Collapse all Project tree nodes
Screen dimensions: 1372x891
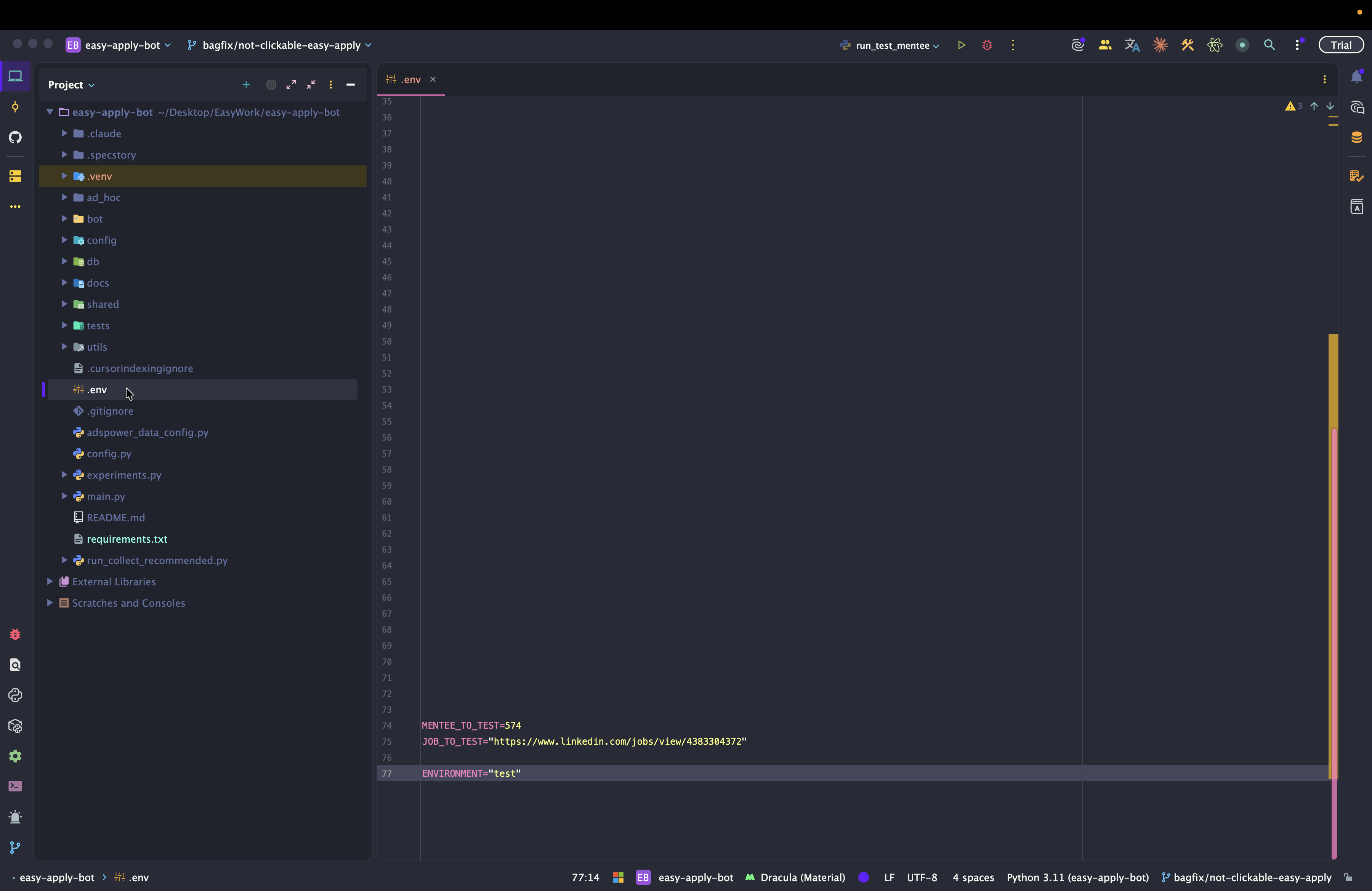coord(311,85)
